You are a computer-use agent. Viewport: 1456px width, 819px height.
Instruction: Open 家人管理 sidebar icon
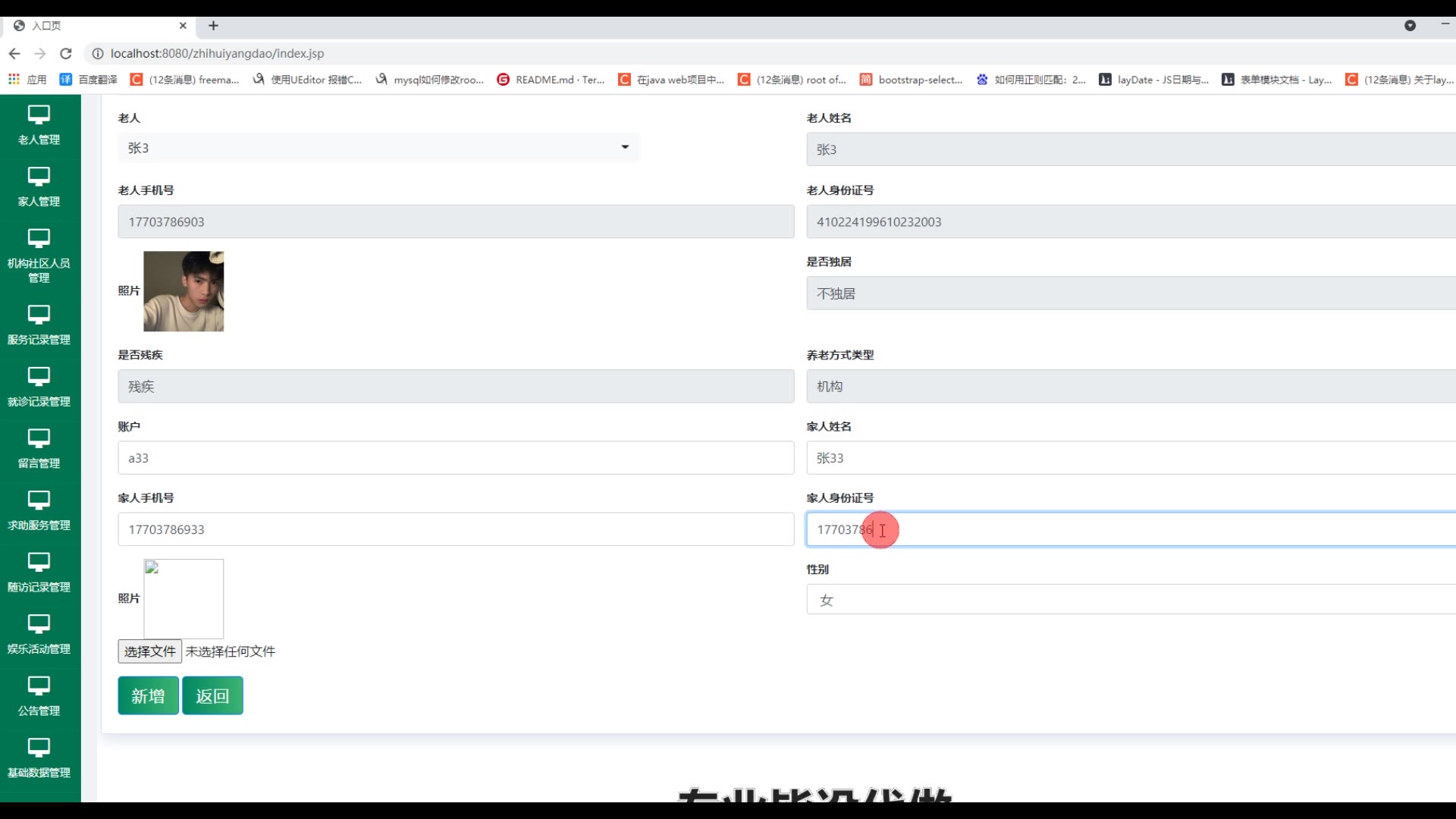click(39, 177)
